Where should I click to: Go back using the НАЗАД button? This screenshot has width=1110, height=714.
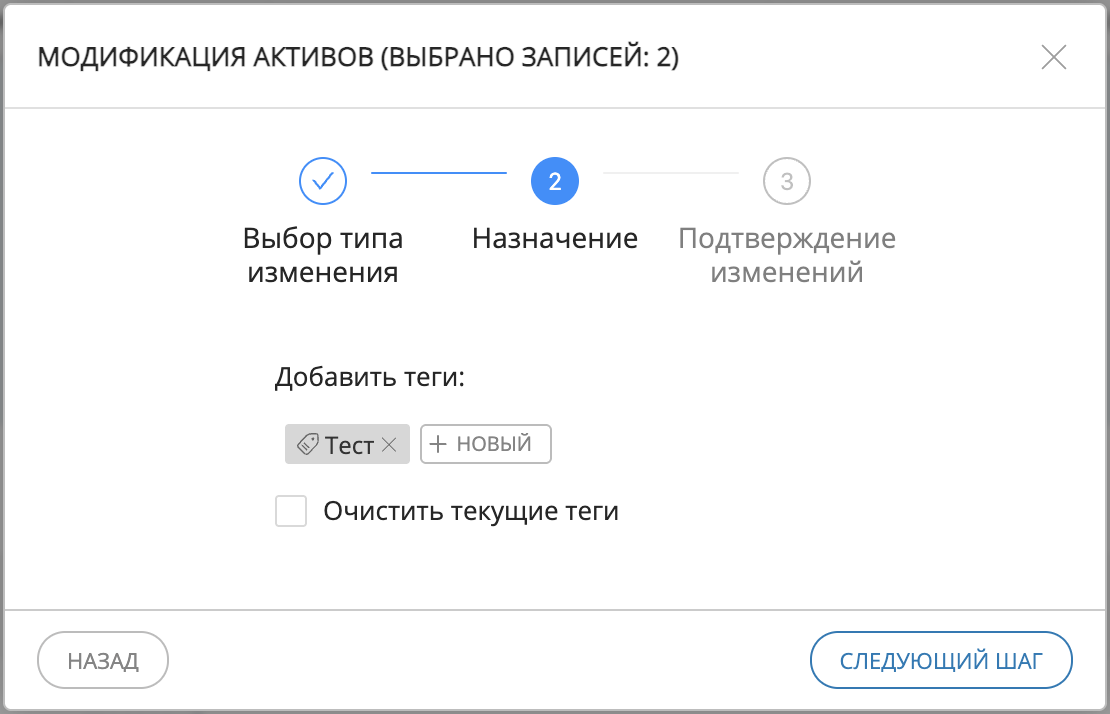102,659
